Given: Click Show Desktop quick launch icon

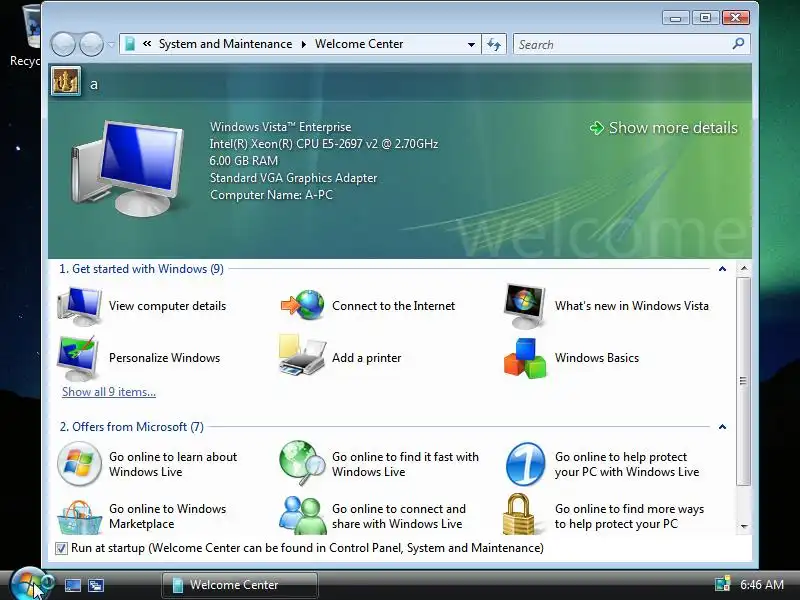Looking at the screenshot, I should (73, 585).
